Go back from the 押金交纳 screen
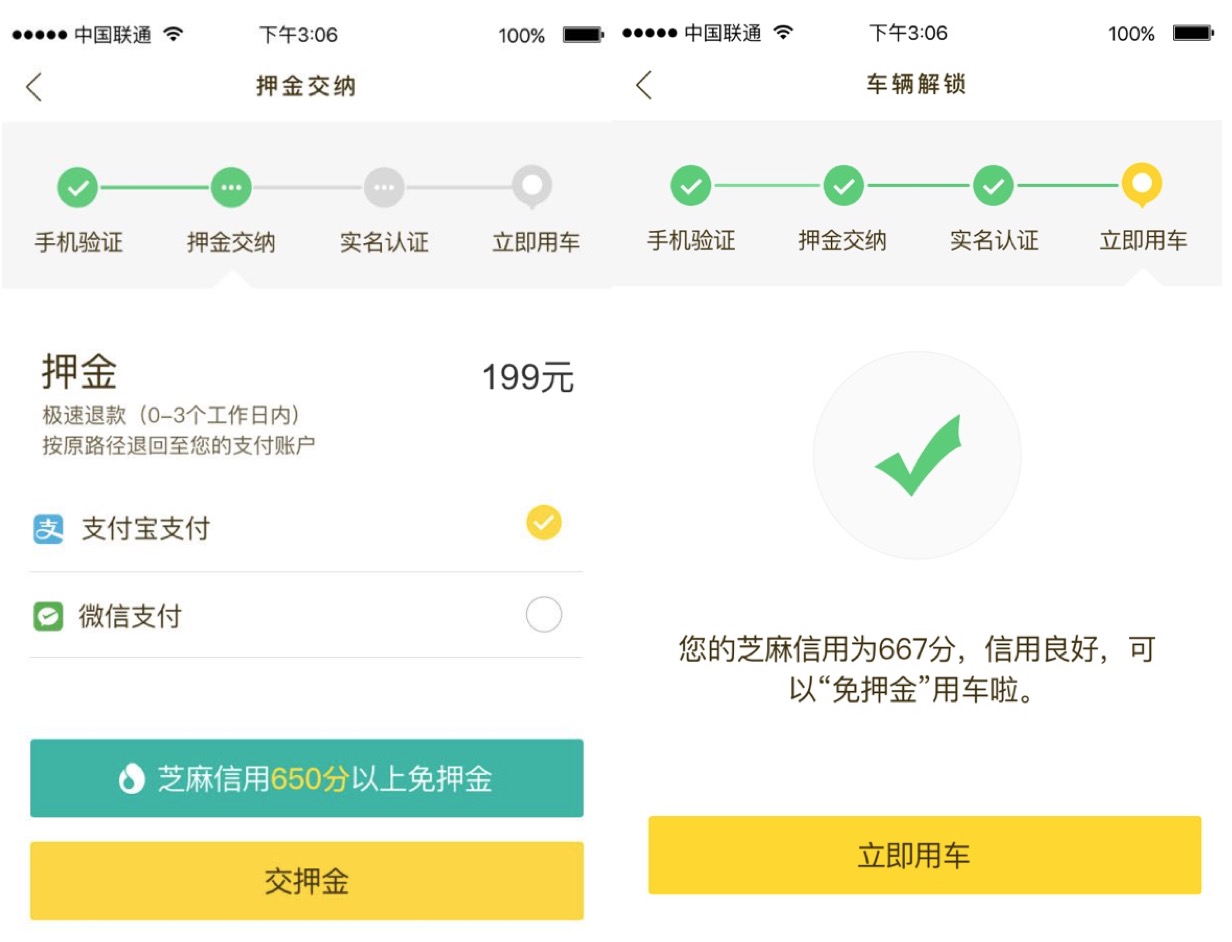This screenshot has width=1232, height=942. (x=34, y=86)
